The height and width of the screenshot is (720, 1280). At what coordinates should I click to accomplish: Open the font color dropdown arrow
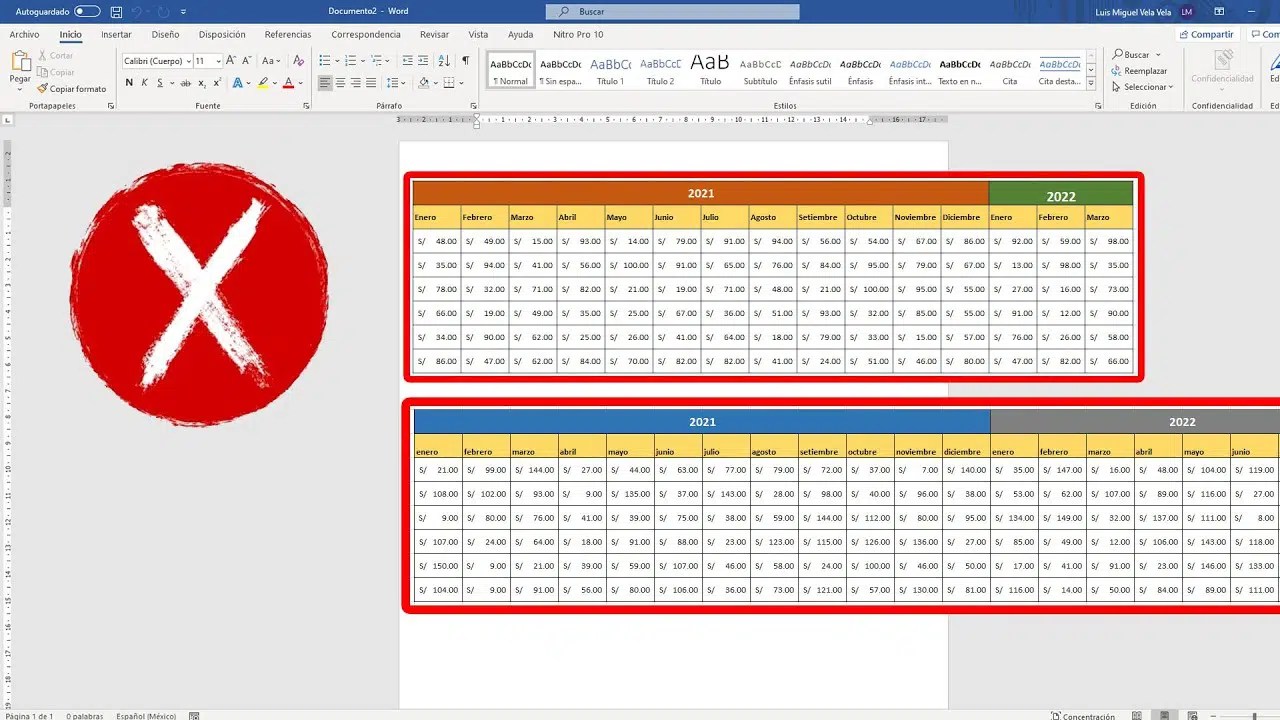tap(301, 83)
